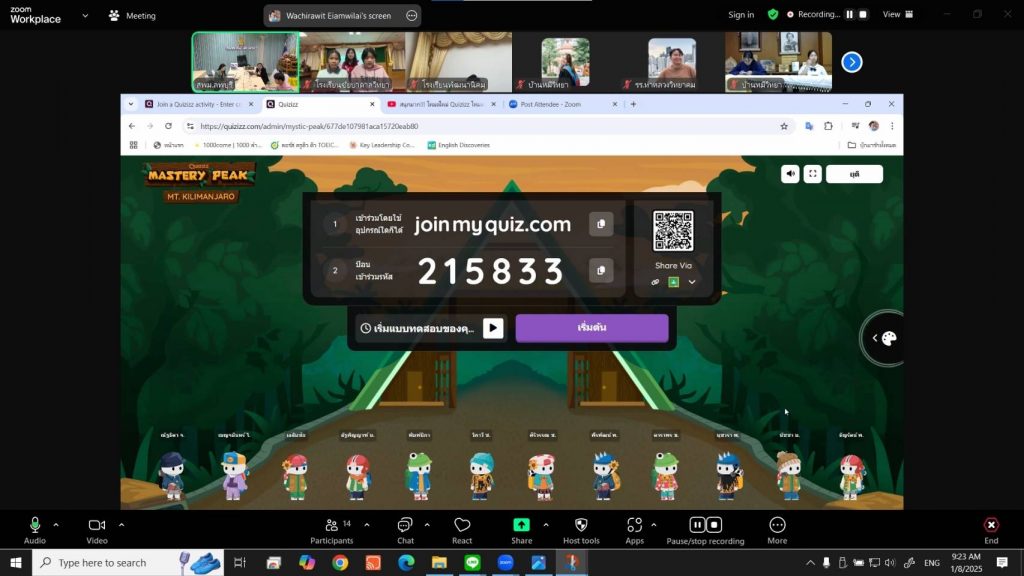1024x576 pixels.
Task: Open the 1000come bookmark
Action: tap(228, 145)
